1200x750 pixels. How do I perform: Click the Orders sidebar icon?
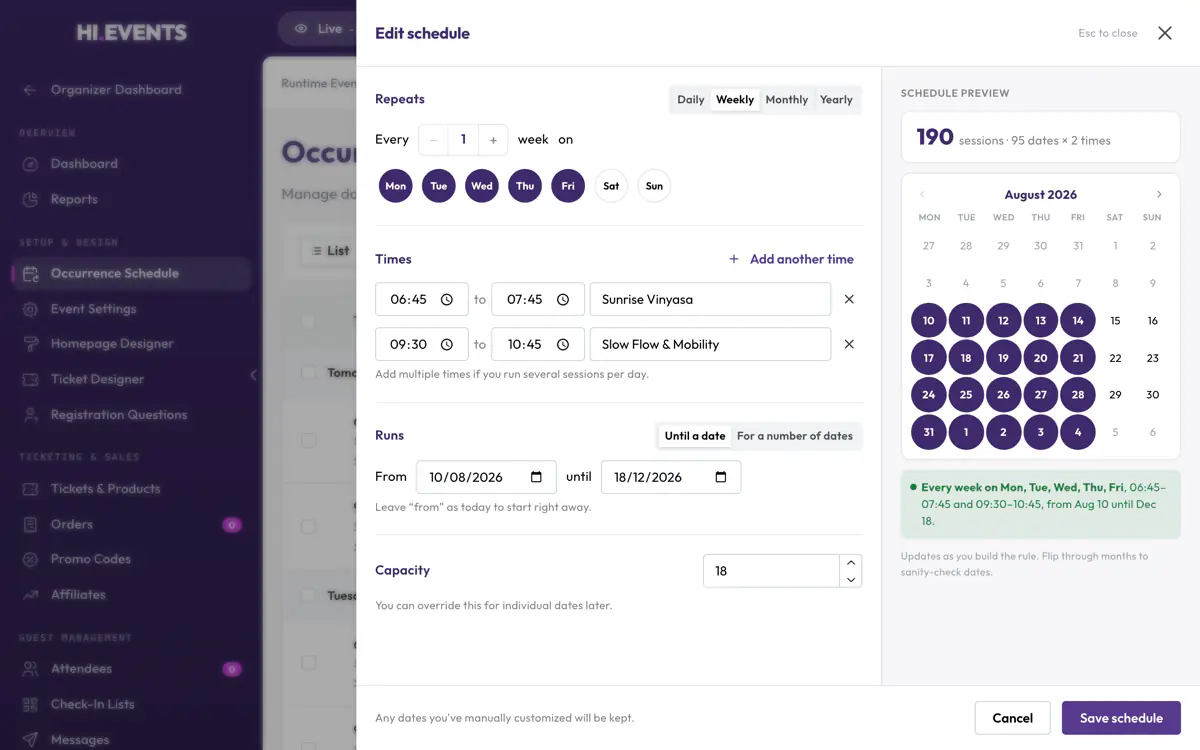(30, 524)
